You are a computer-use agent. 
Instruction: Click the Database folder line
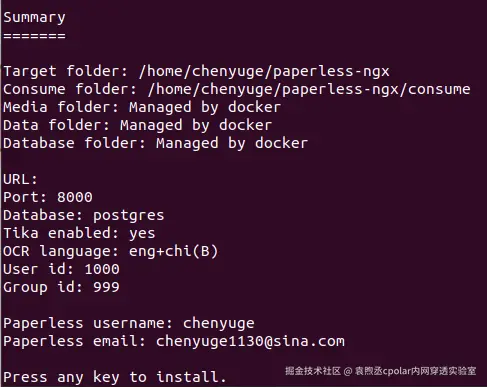click(x=156, y=144)
